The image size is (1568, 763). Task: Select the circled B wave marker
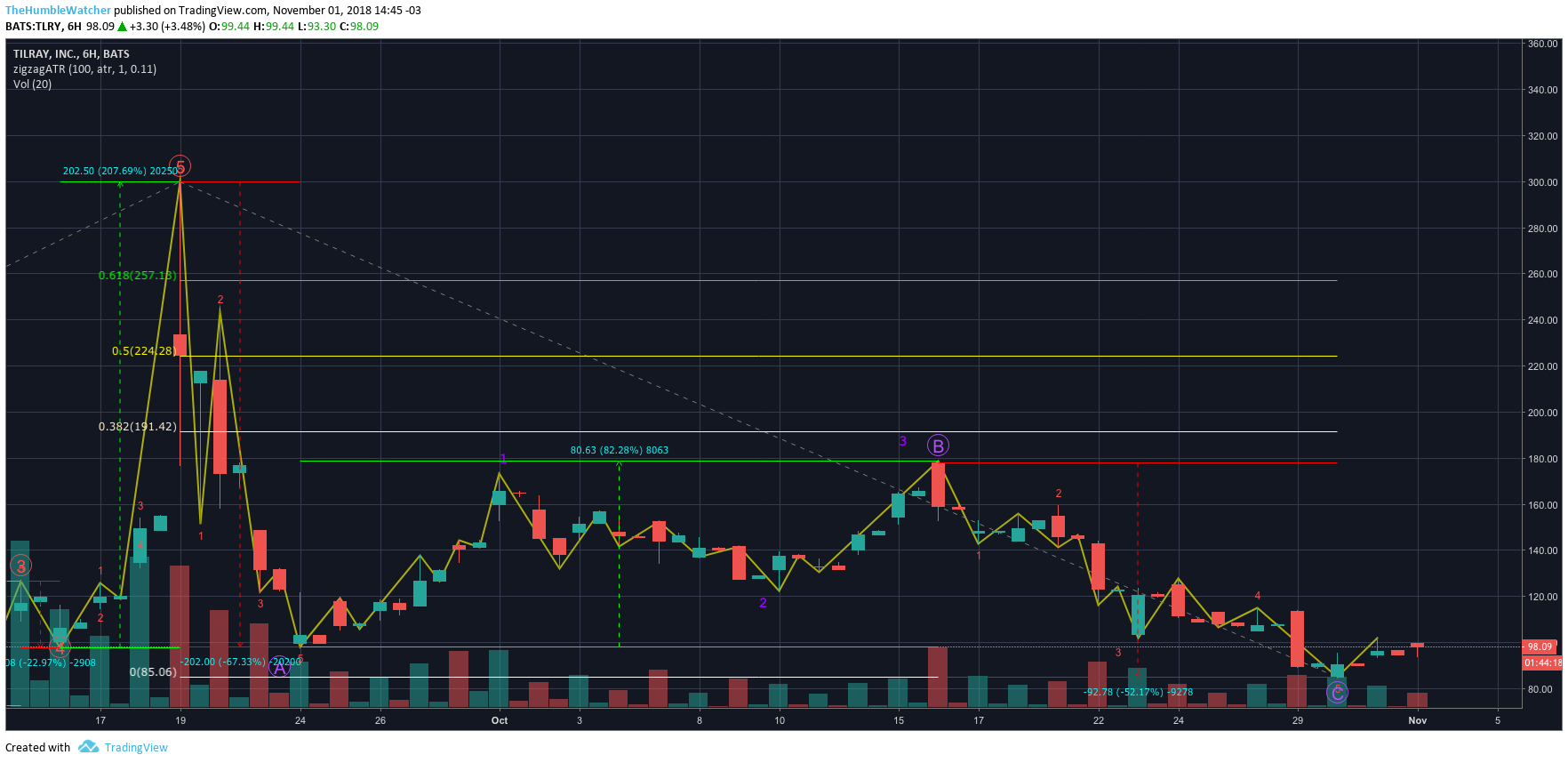pyautogui.click(x=938, y=446)
